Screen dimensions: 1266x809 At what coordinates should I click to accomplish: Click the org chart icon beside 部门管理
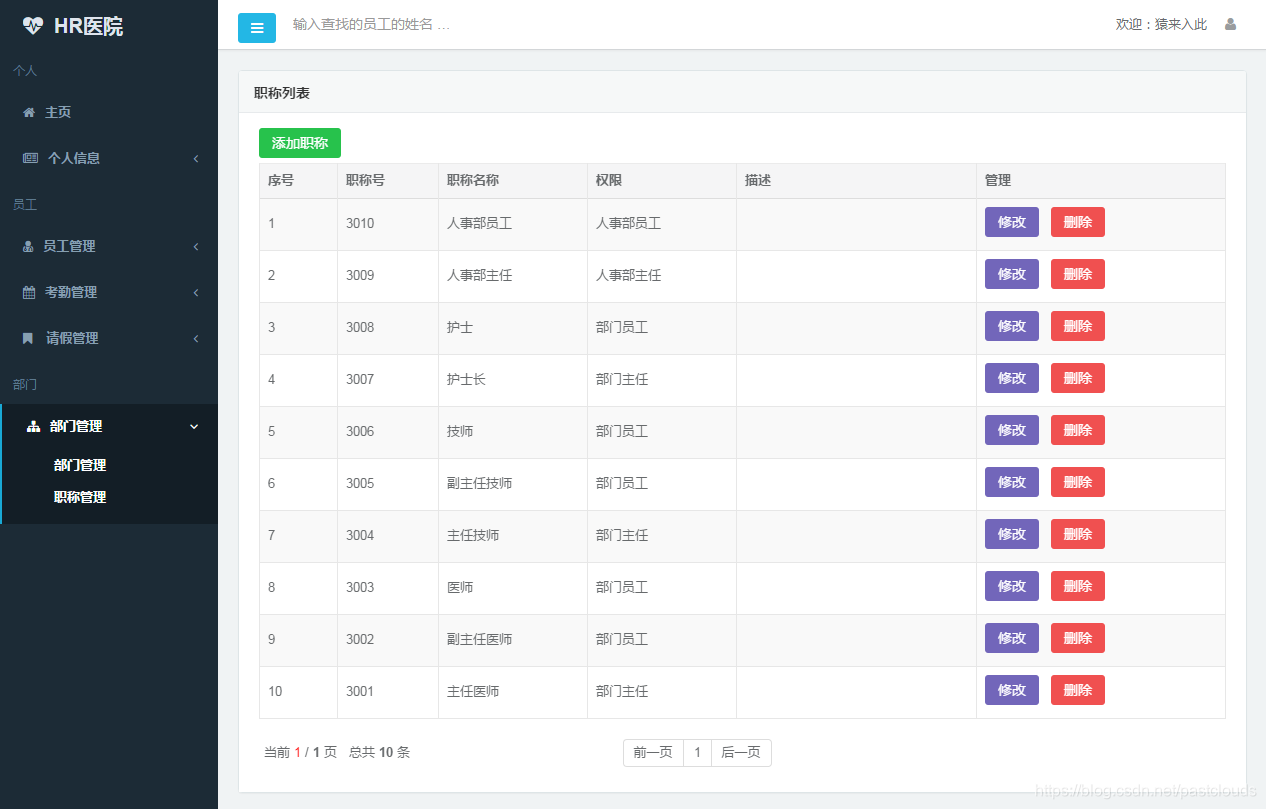pos(33,426)
